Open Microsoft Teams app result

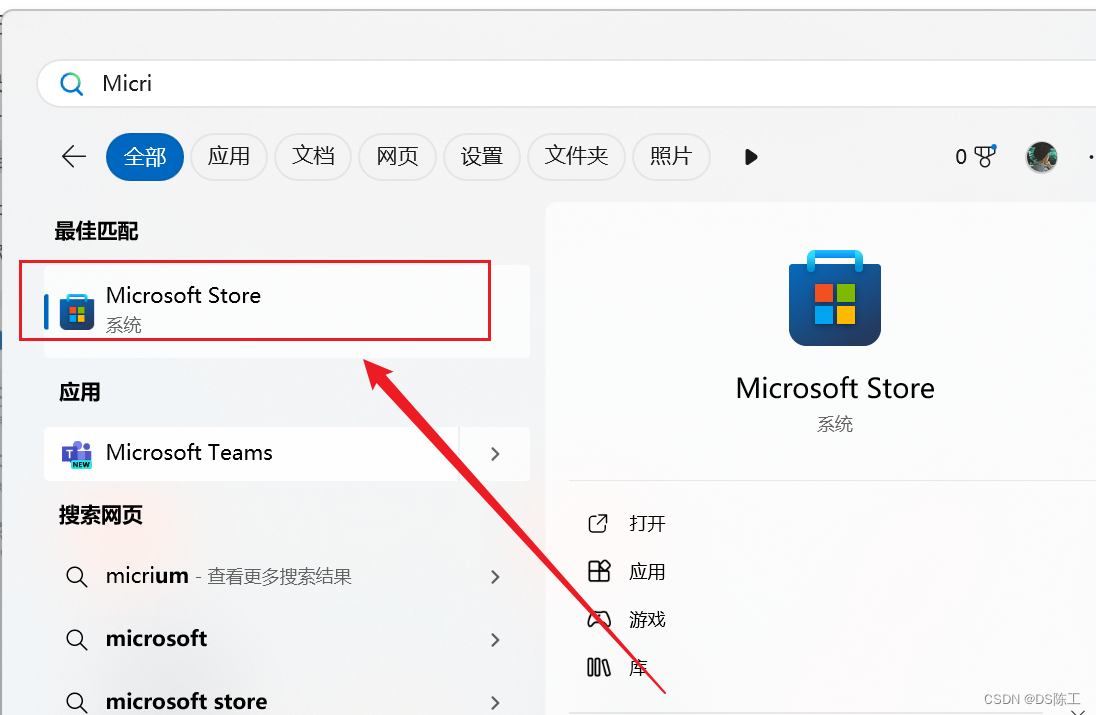point(251,454)
